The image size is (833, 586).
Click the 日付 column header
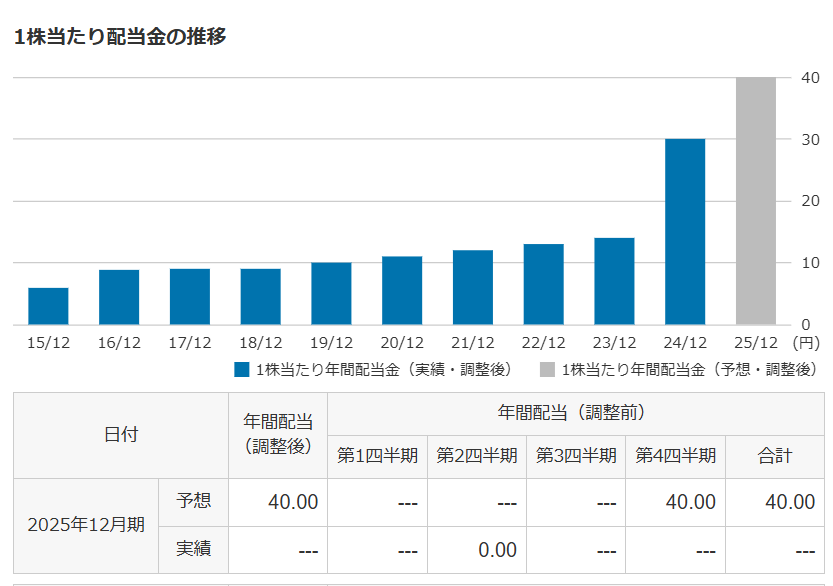click(x=121, y=435)
